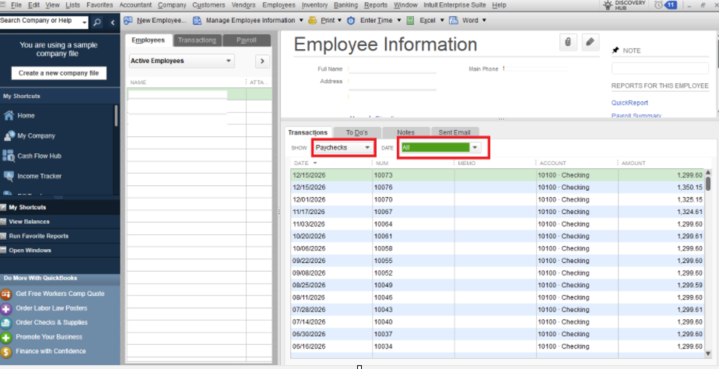
Task: Click the Word toolbar icon
Action: click(454, 21)
